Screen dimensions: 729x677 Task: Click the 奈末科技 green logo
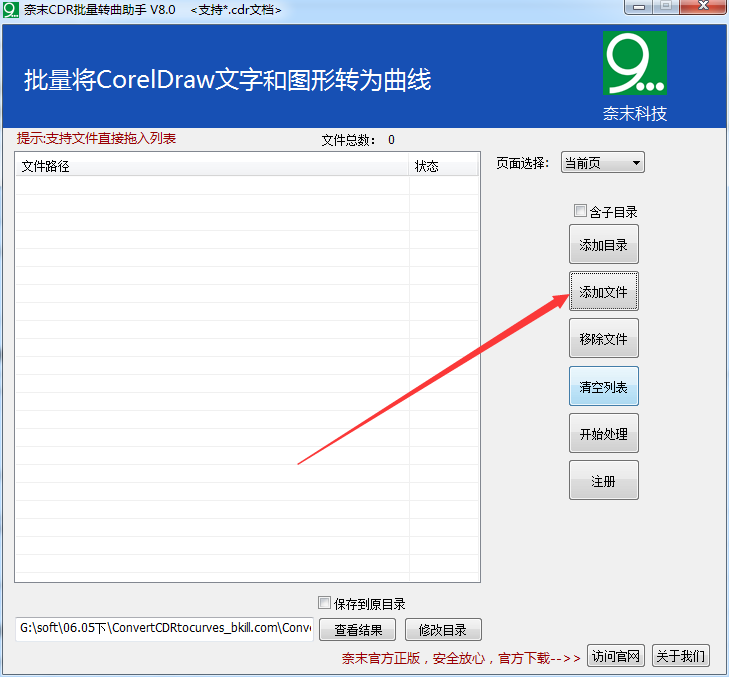pyautogui.click(x=635, y=63)
